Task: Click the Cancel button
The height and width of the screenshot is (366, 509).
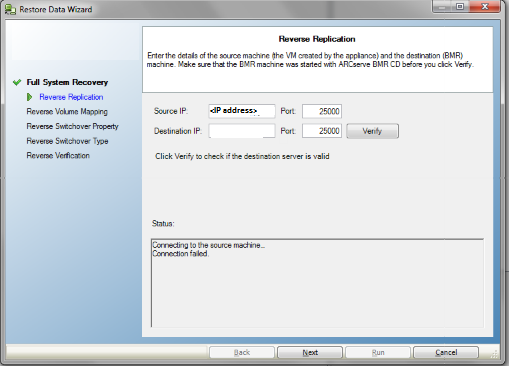Action: point(446,352)
